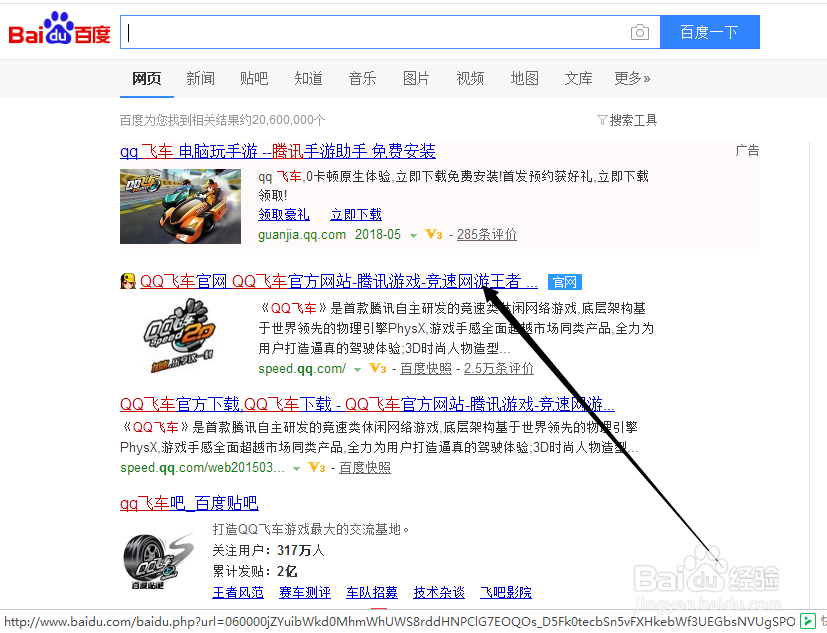827x633 pixels.
Task: Go to the 地图 tab
Action: click(524, 79)
